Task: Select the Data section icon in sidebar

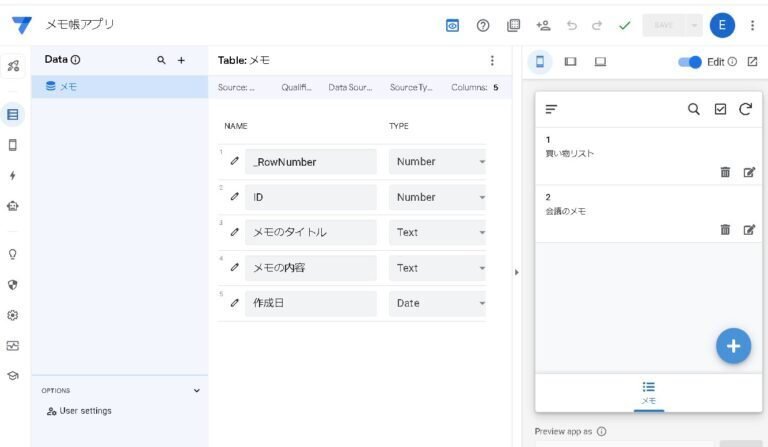Action: 13,115
